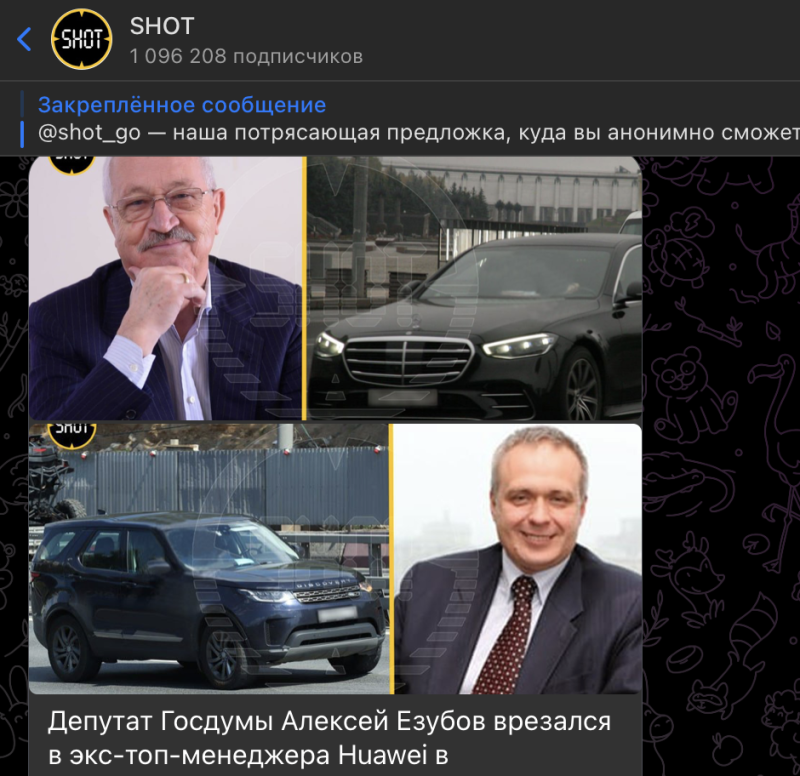
Task: Click the blue pinned message indicator bar
Action: click(x=22, y=134)
